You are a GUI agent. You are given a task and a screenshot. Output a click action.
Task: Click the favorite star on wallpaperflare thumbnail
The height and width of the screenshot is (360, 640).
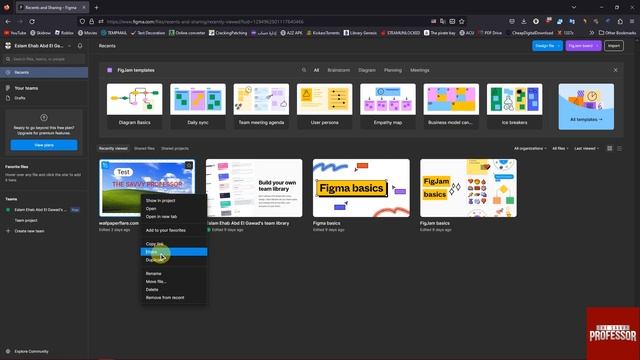[x=189, y=165]
